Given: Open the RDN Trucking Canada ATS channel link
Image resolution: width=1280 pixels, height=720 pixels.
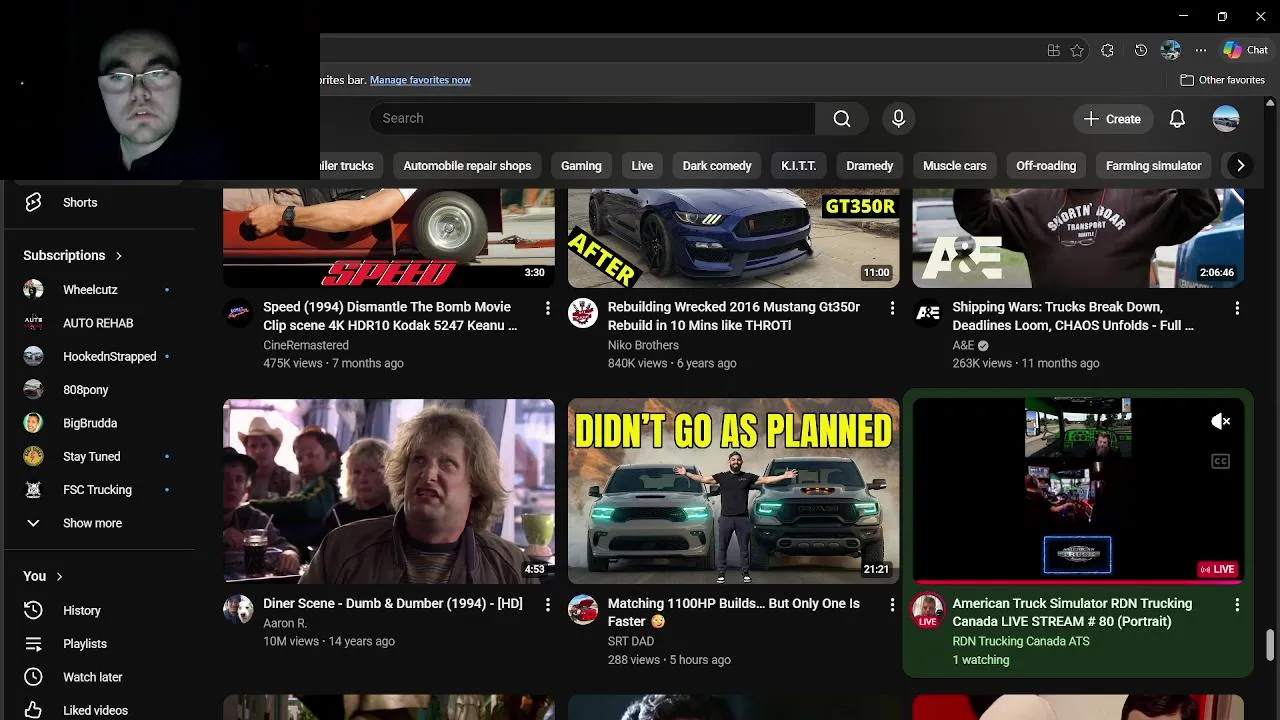Looking at the screenshot, I should (1021, 641).
